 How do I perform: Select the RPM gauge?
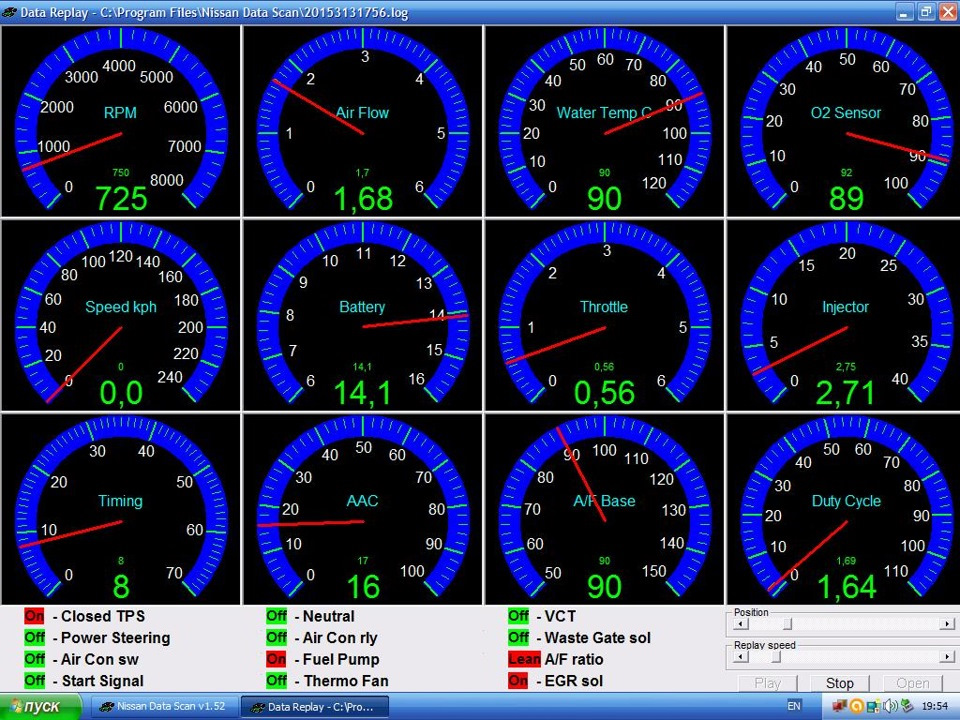tap(121, 121)
